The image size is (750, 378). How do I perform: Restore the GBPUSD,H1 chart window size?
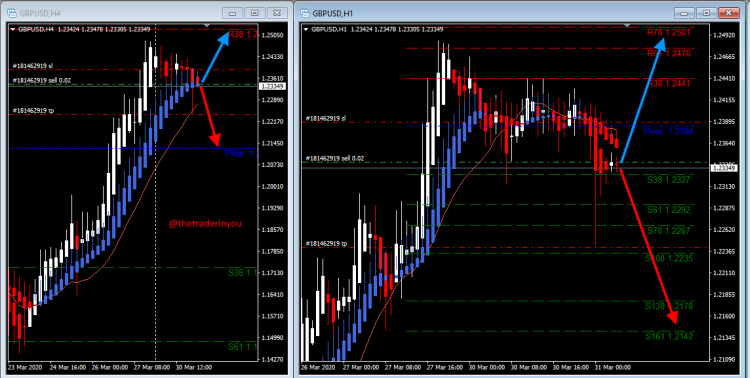706,13
